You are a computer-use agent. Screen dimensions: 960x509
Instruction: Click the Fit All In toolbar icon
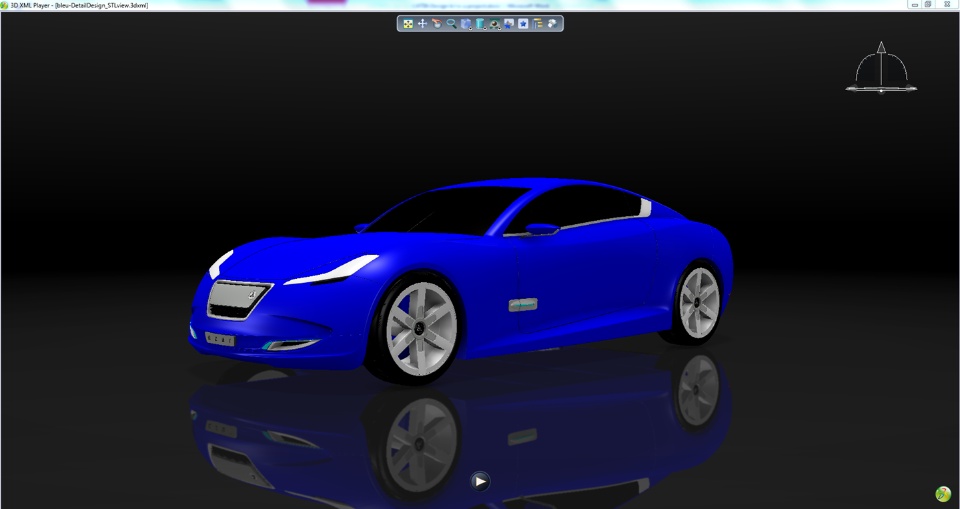[408, 24]
